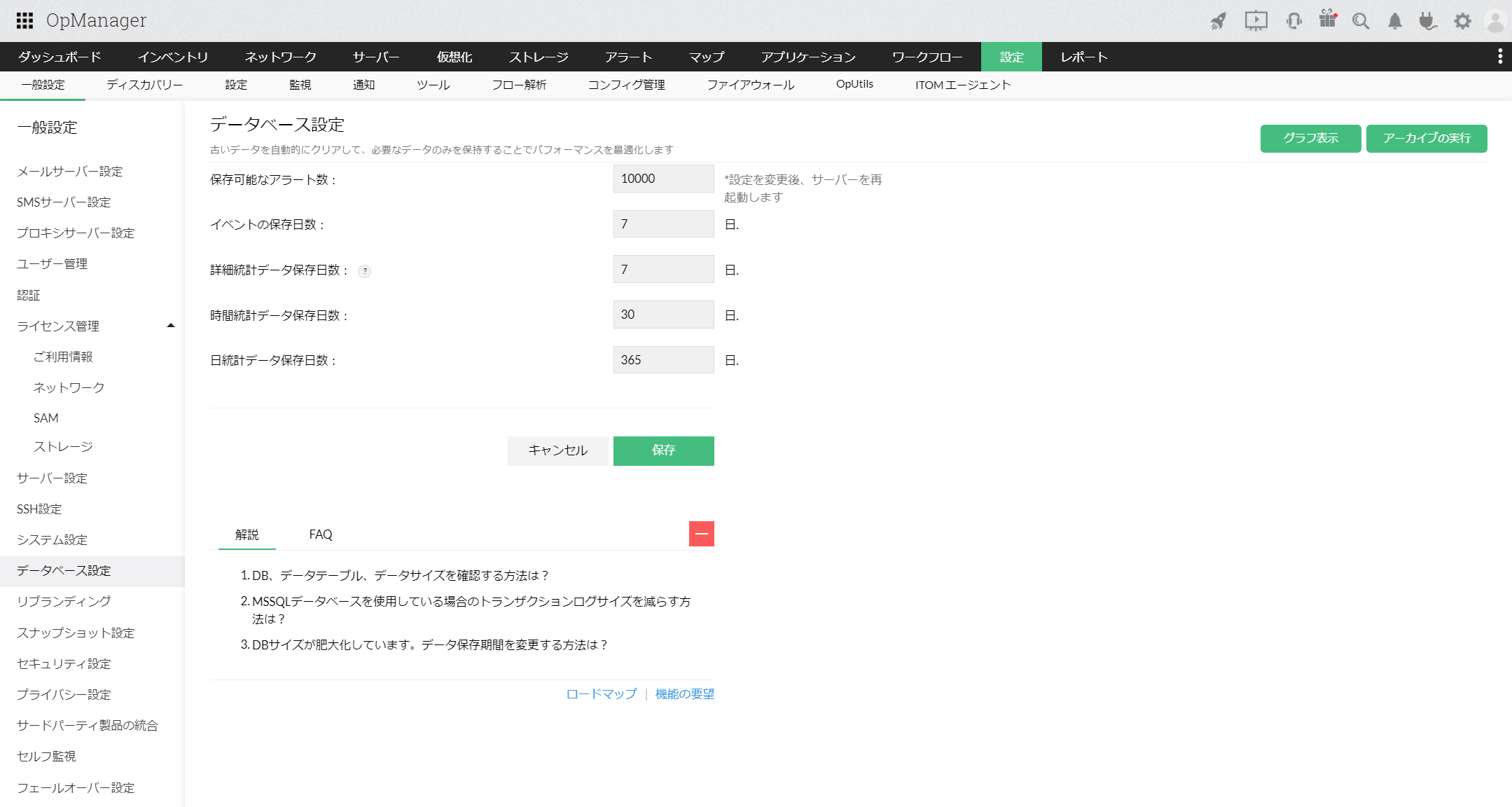Open the vertical three-dot more menu
The image size is (1512, 807).
coord(1499,57)
